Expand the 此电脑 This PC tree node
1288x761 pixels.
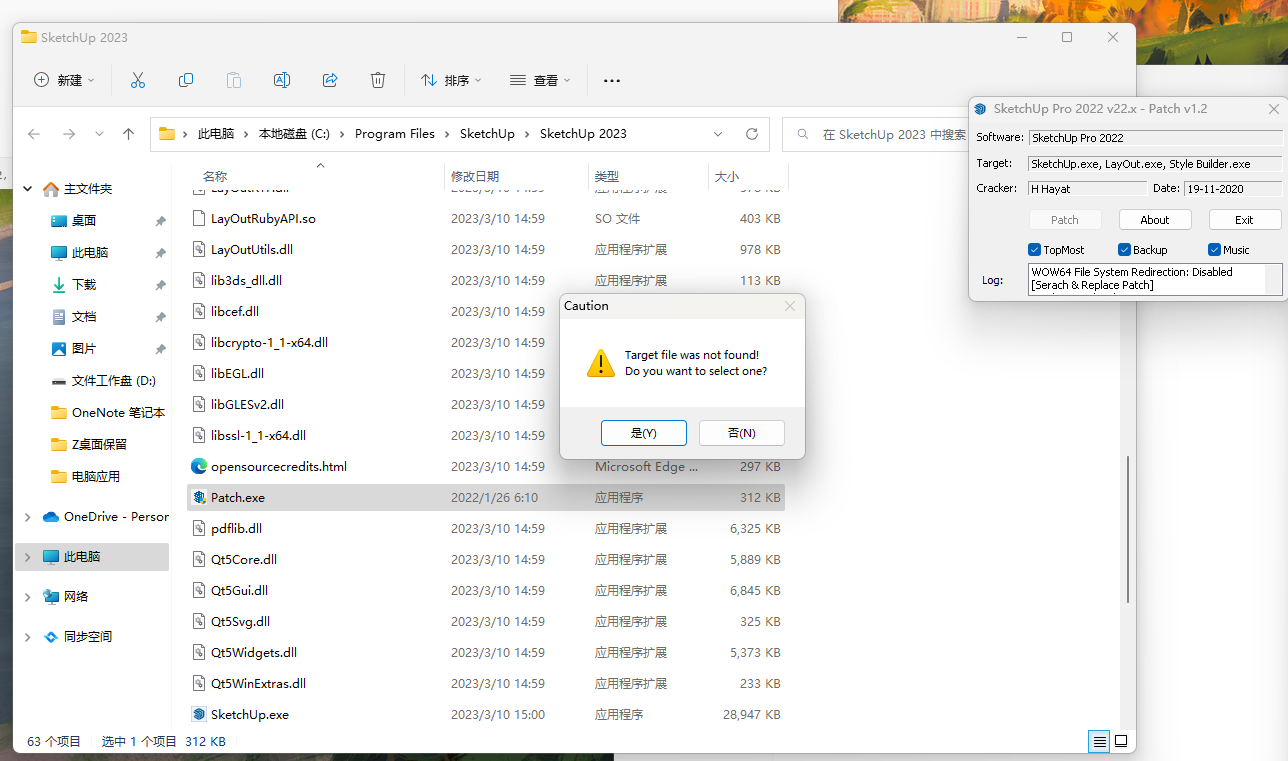tap(27, 557)
